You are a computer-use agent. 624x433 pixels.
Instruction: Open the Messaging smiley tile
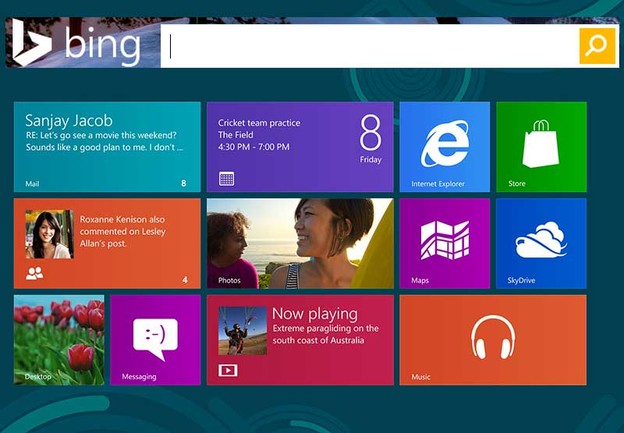(x=155, y=340)
